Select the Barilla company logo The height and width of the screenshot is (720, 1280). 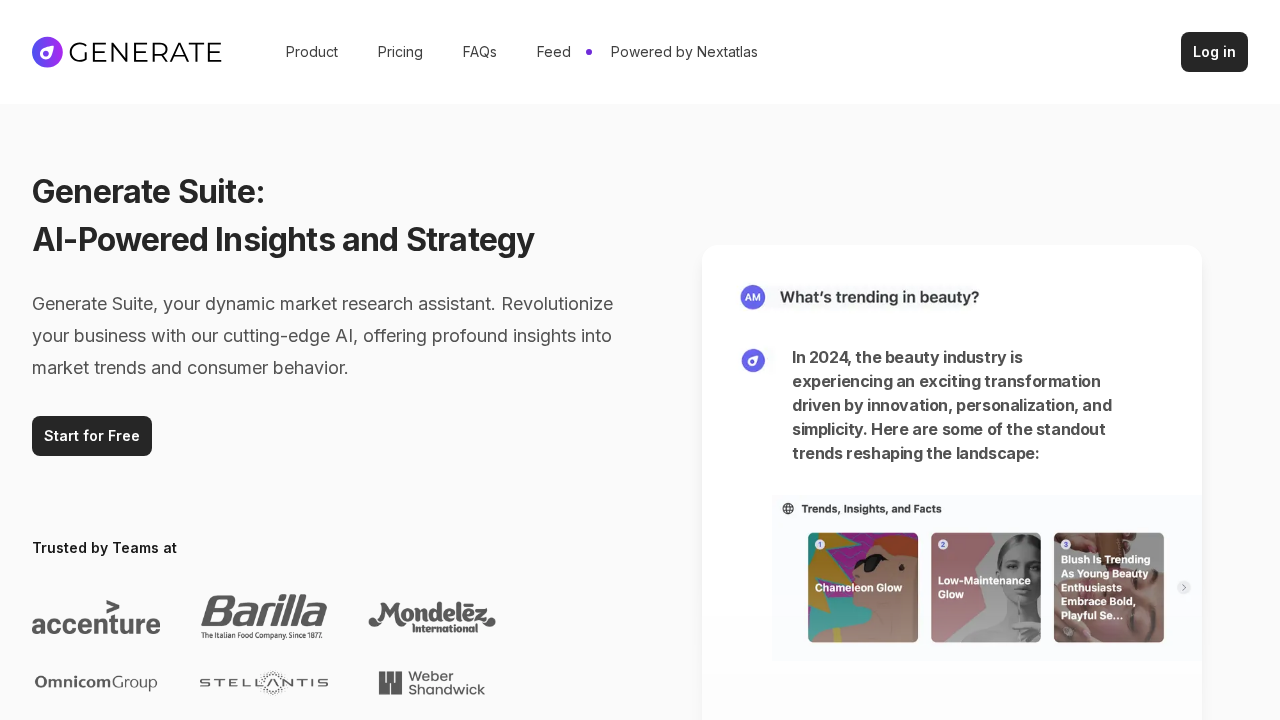point(264,615)
